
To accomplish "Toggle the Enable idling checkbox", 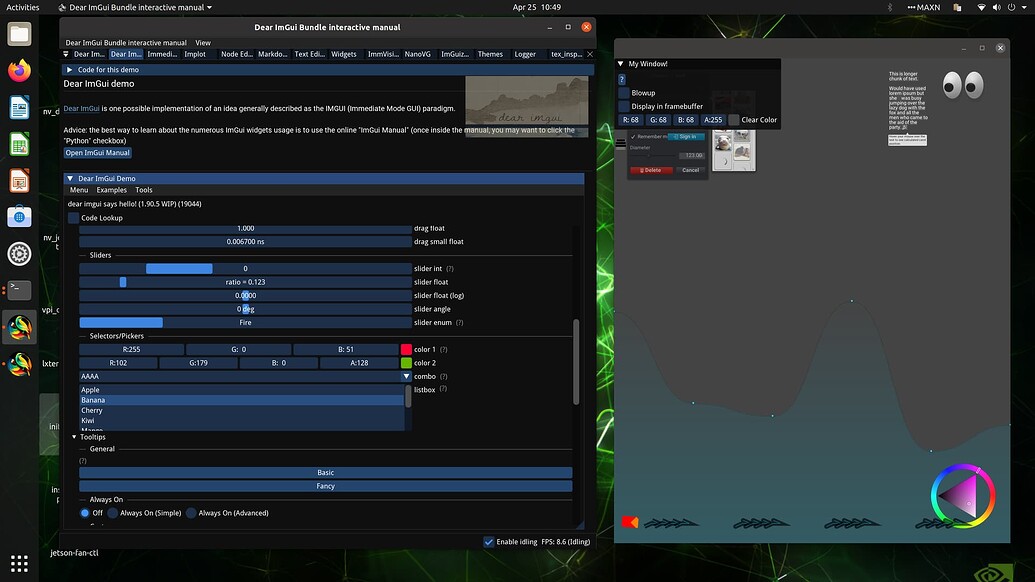I will 488,542.
